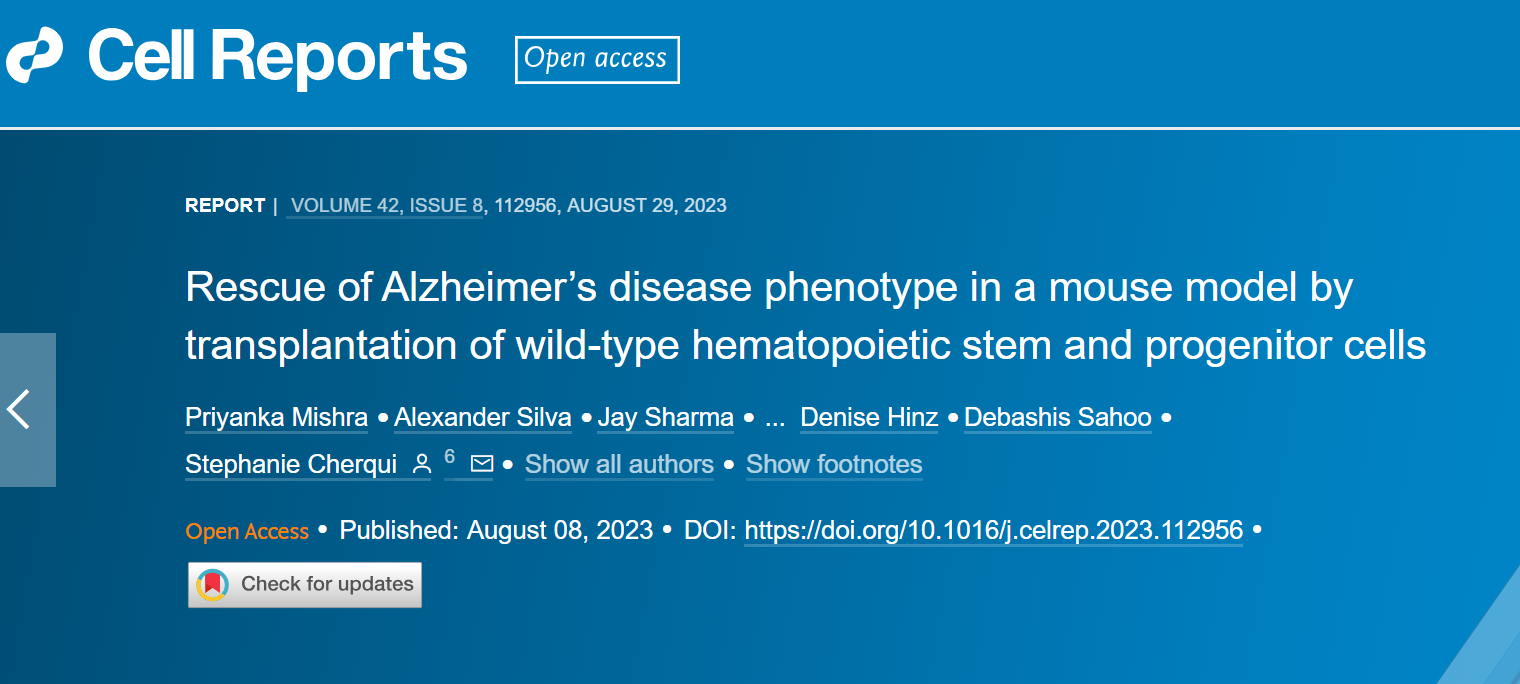Click the person icon after Stephanie Cherqui

tap(422, 464)
